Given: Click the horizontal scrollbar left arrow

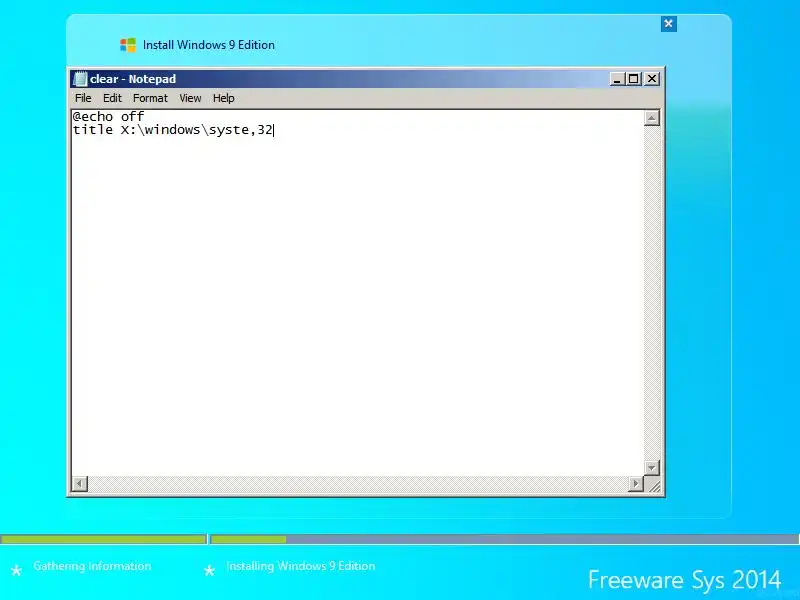Looking at the screenshot, I should pos(80,484).
